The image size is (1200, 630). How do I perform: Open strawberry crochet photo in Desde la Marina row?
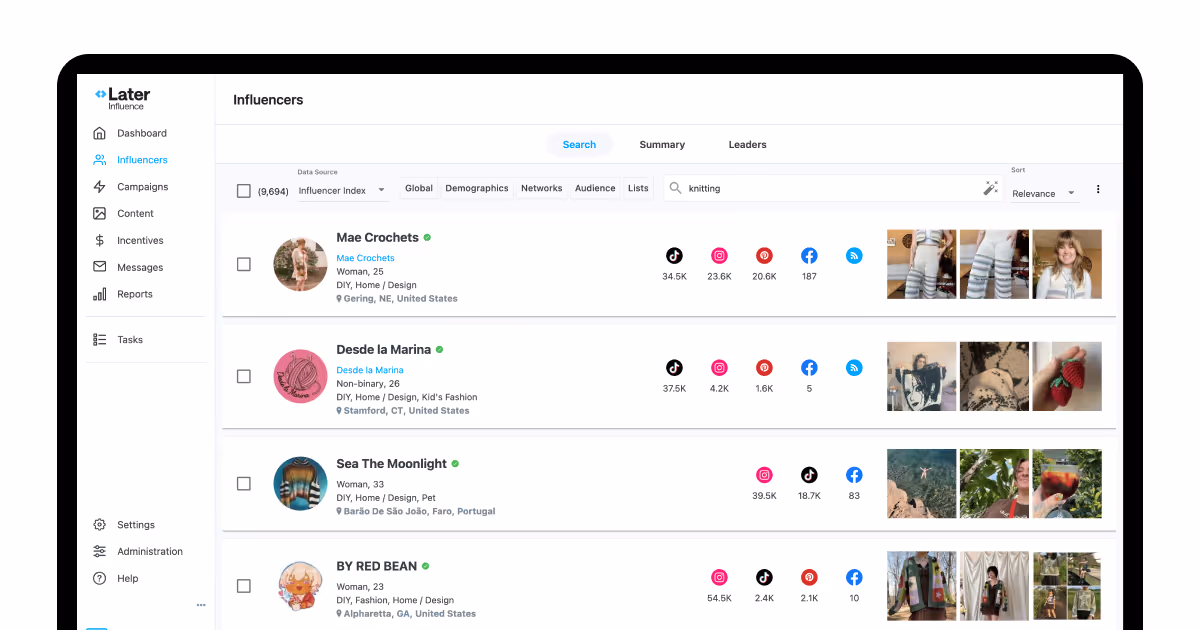click(x=1067, y=376)
